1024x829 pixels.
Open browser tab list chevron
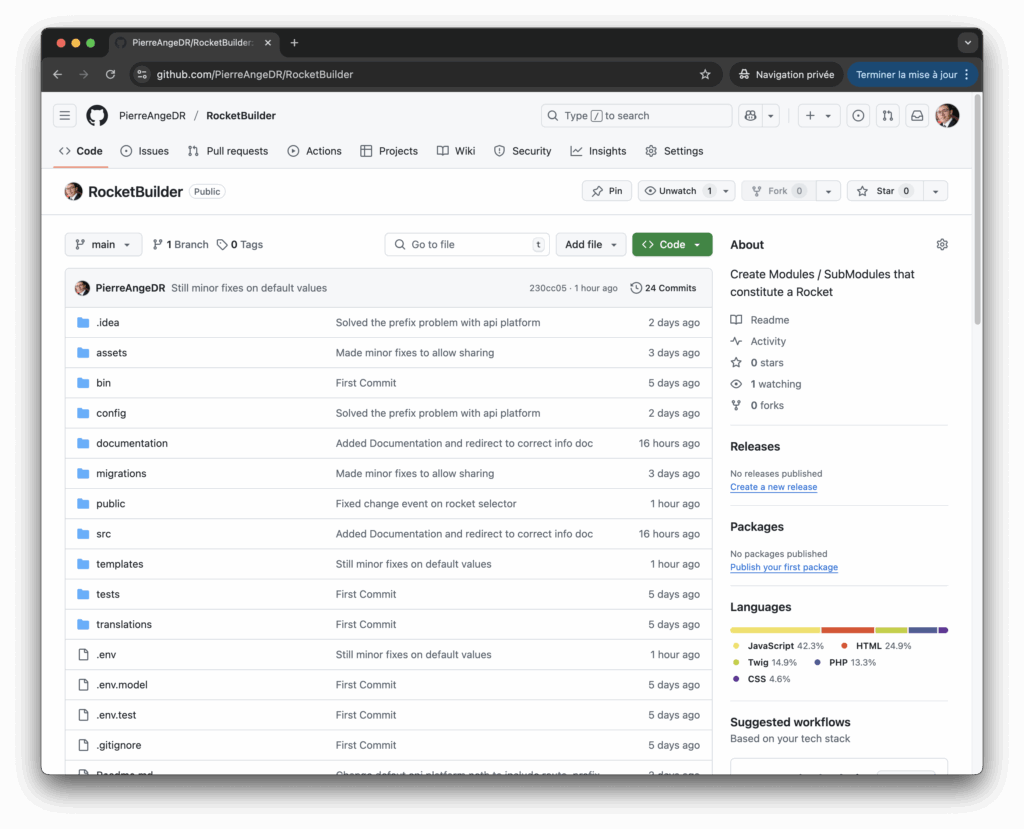pyautogui.click(x=968, y=42)
